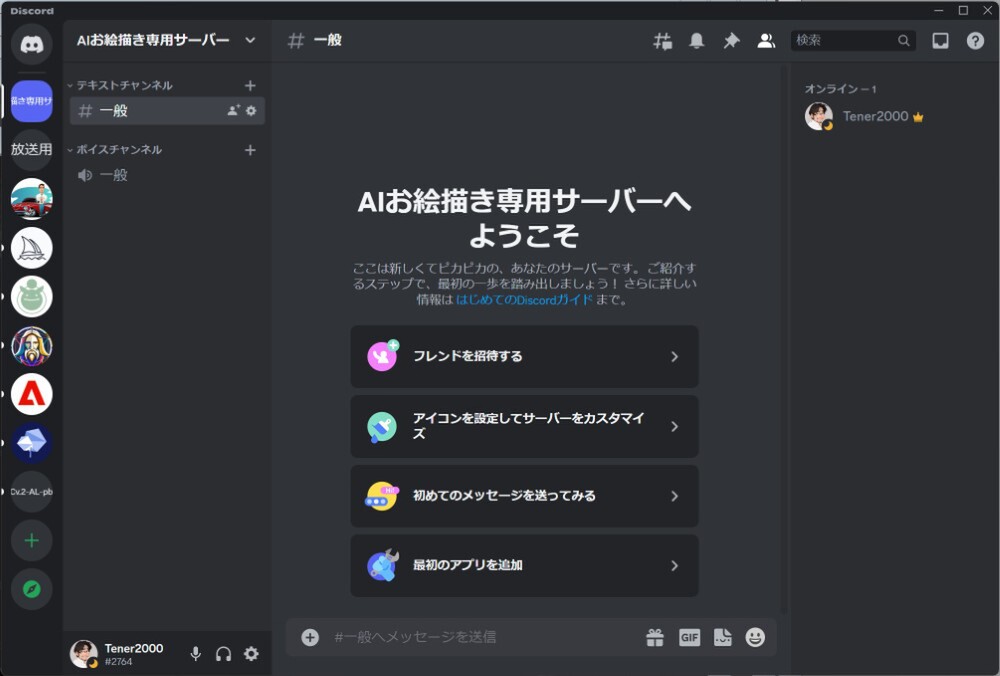Create invite for 一般 text channel
This screenshot has height=676, width=1000.
click(x=233, y=110)
